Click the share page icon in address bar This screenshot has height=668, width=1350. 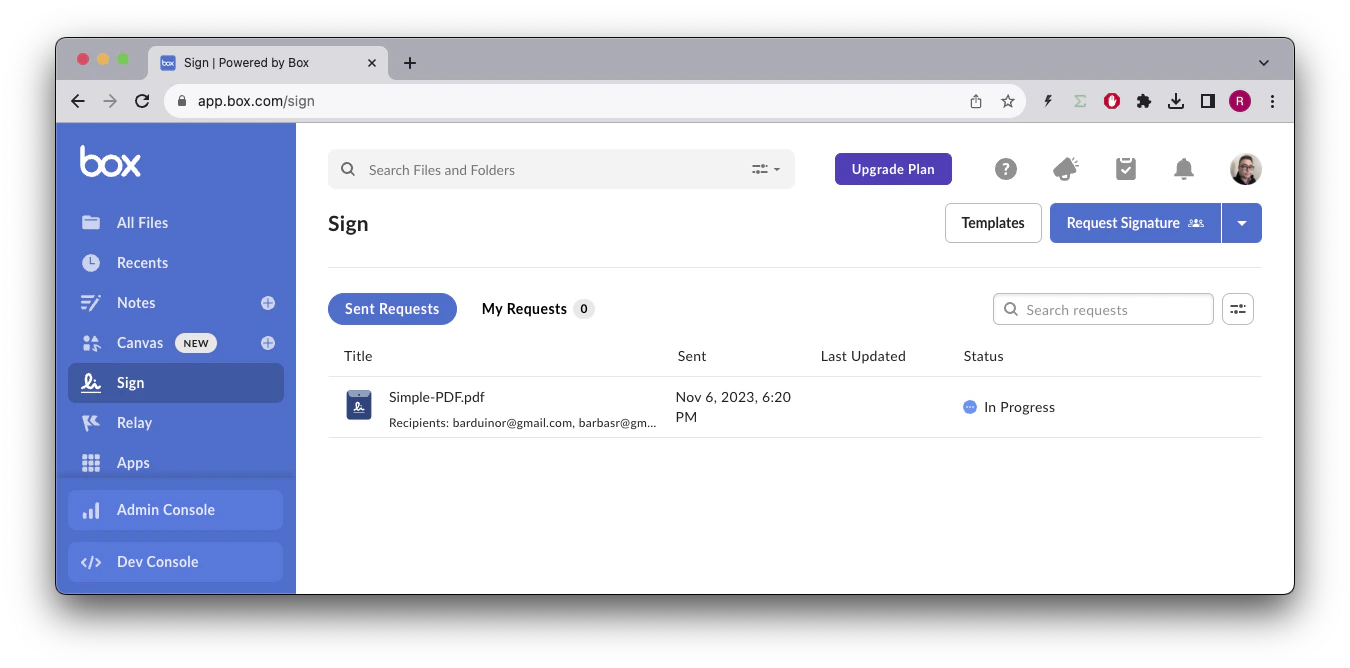(976, 101)
